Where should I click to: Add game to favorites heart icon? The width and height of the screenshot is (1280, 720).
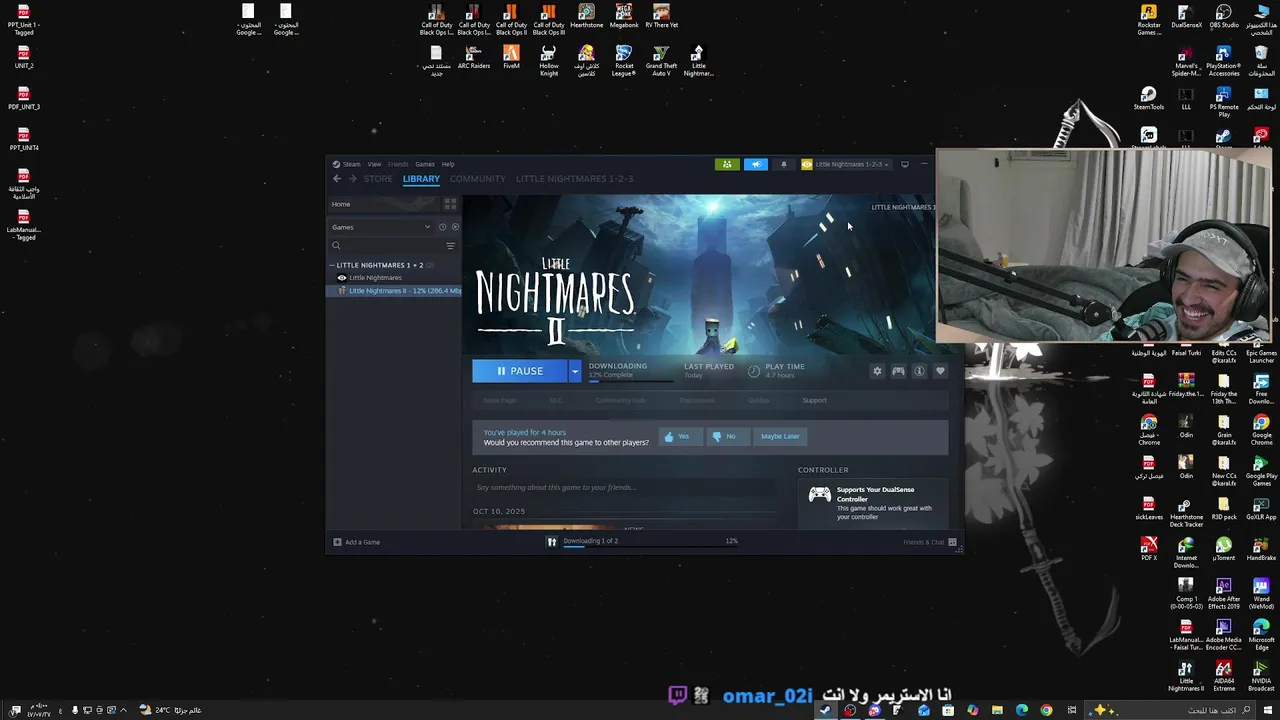coord(940,371)
